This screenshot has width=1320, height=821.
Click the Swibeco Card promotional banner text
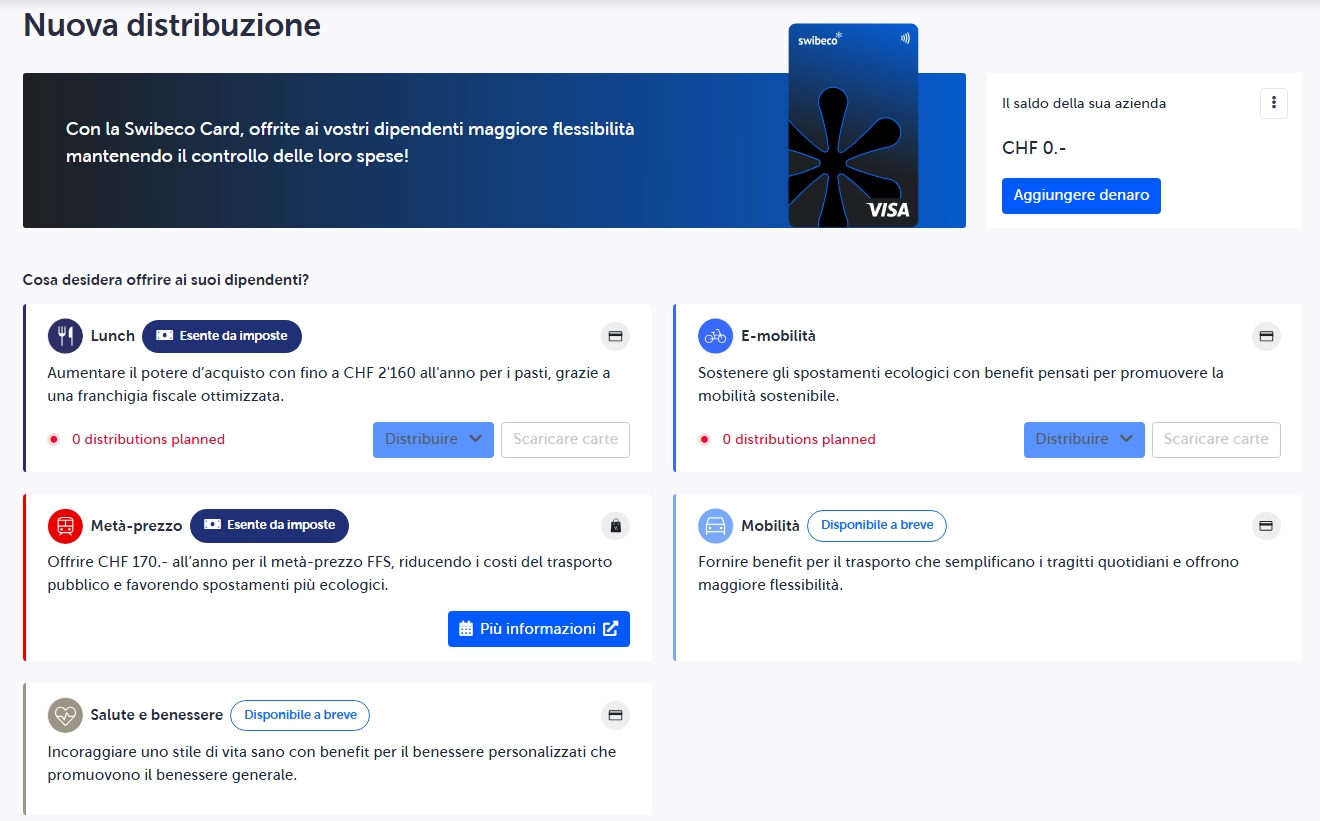[x=350, y=143]
